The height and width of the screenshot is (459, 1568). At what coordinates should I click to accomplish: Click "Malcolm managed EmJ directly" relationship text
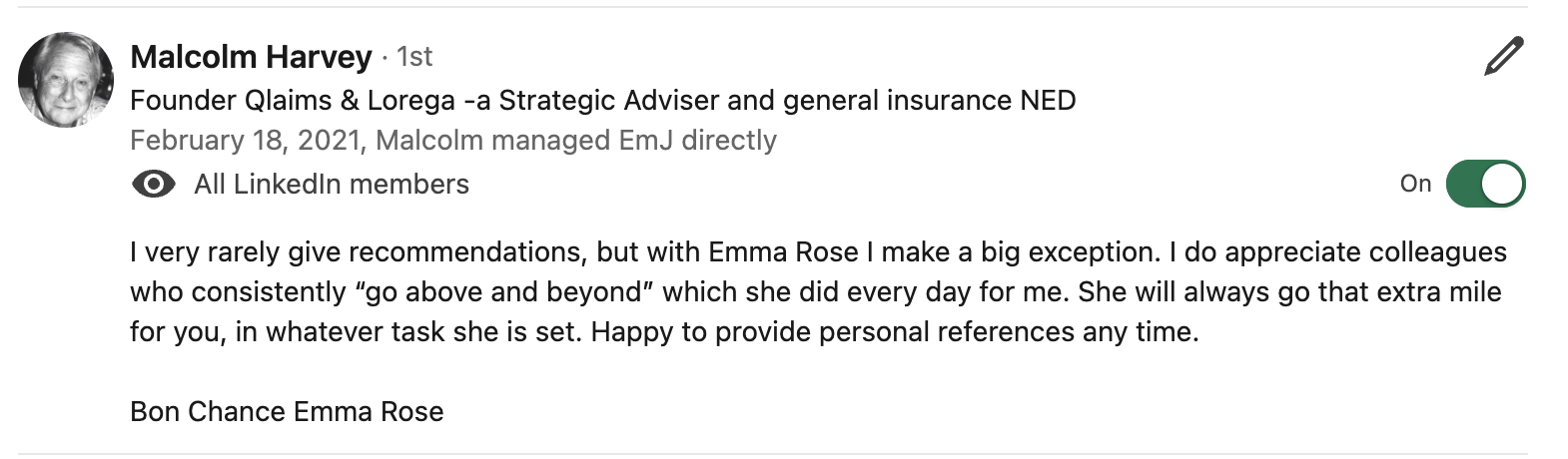point(576,141)
